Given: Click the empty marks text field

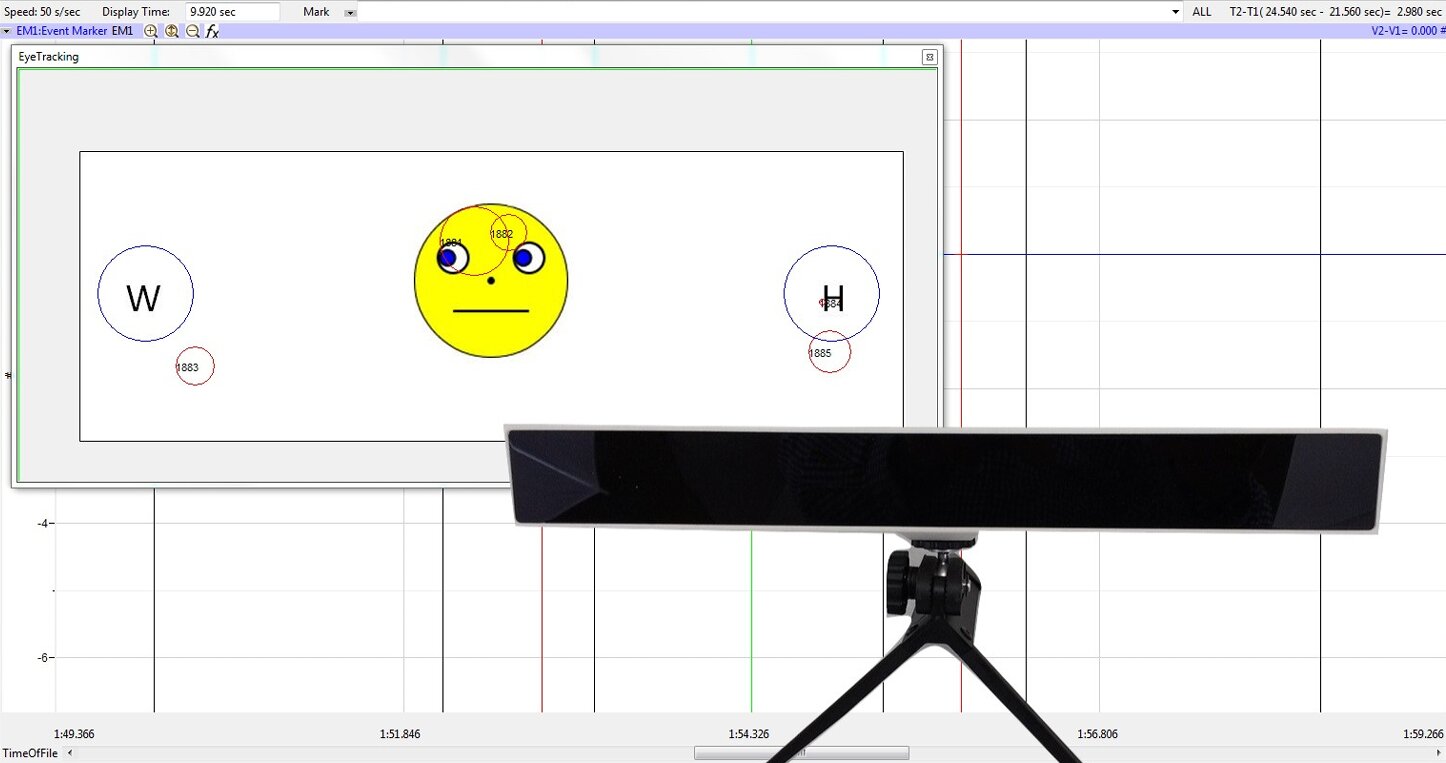Looking at the screenshot, I should click(x=764, y=12).
